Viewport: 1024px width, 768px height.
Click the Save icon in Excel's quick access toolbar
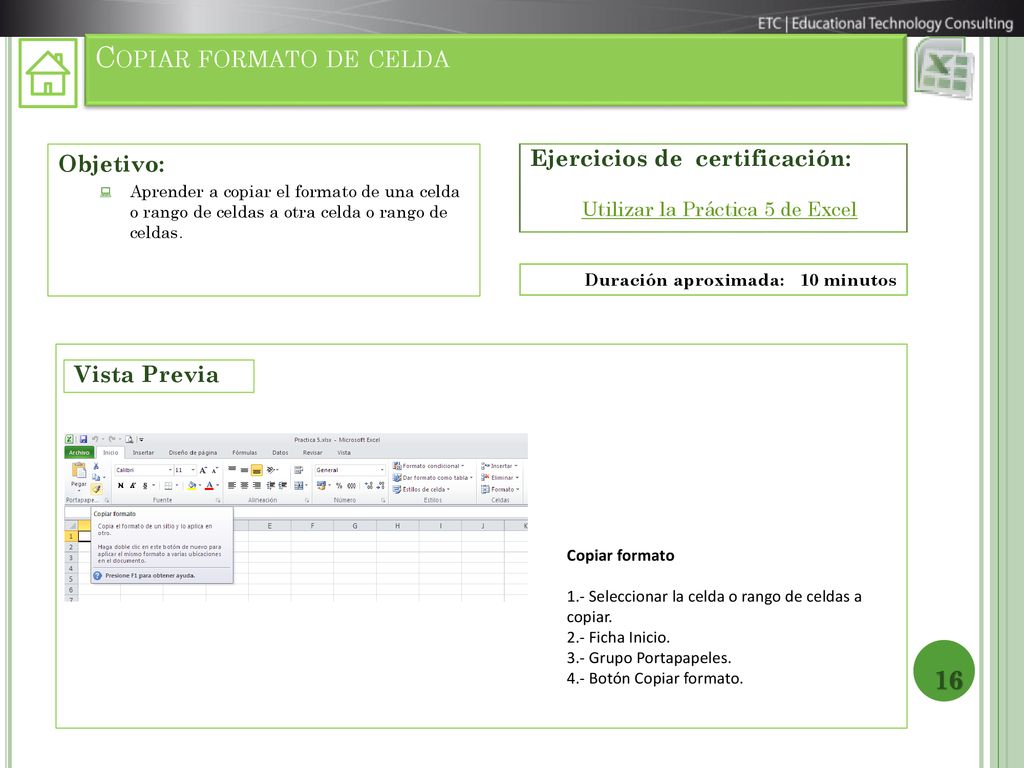coord(84,440)
